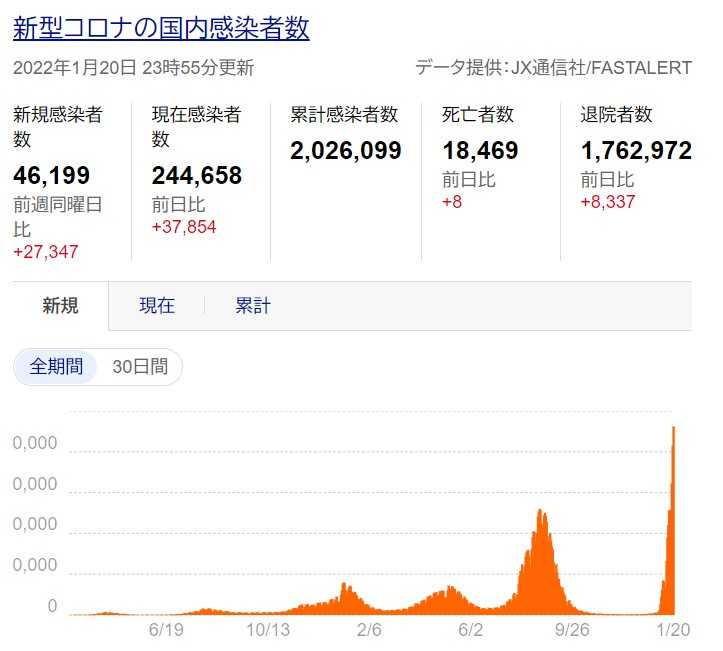Image resolution: width=723 pixels, height=651 pixels.
Task: Click the new cases figure 46,199
Action: pos(51,176)
